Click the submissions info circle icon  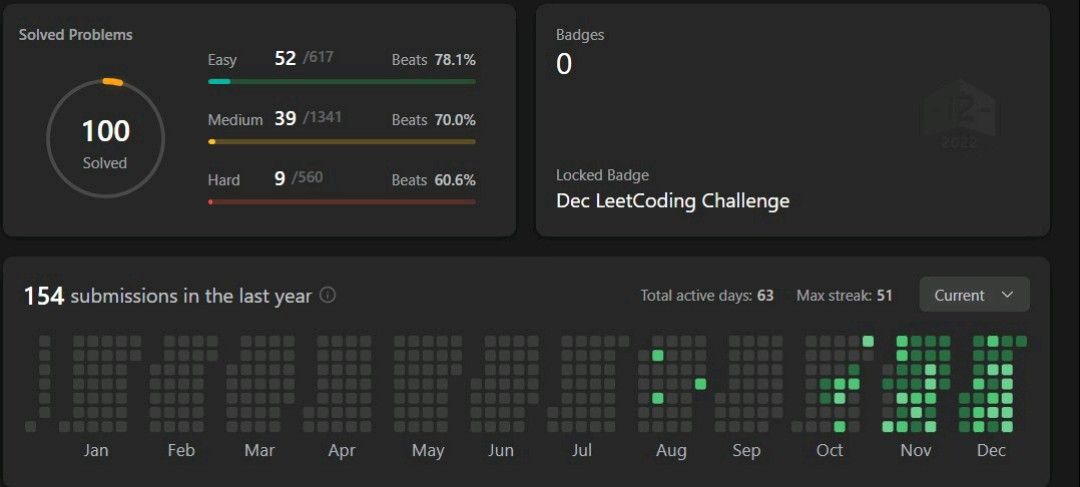(x=328, y=296)
